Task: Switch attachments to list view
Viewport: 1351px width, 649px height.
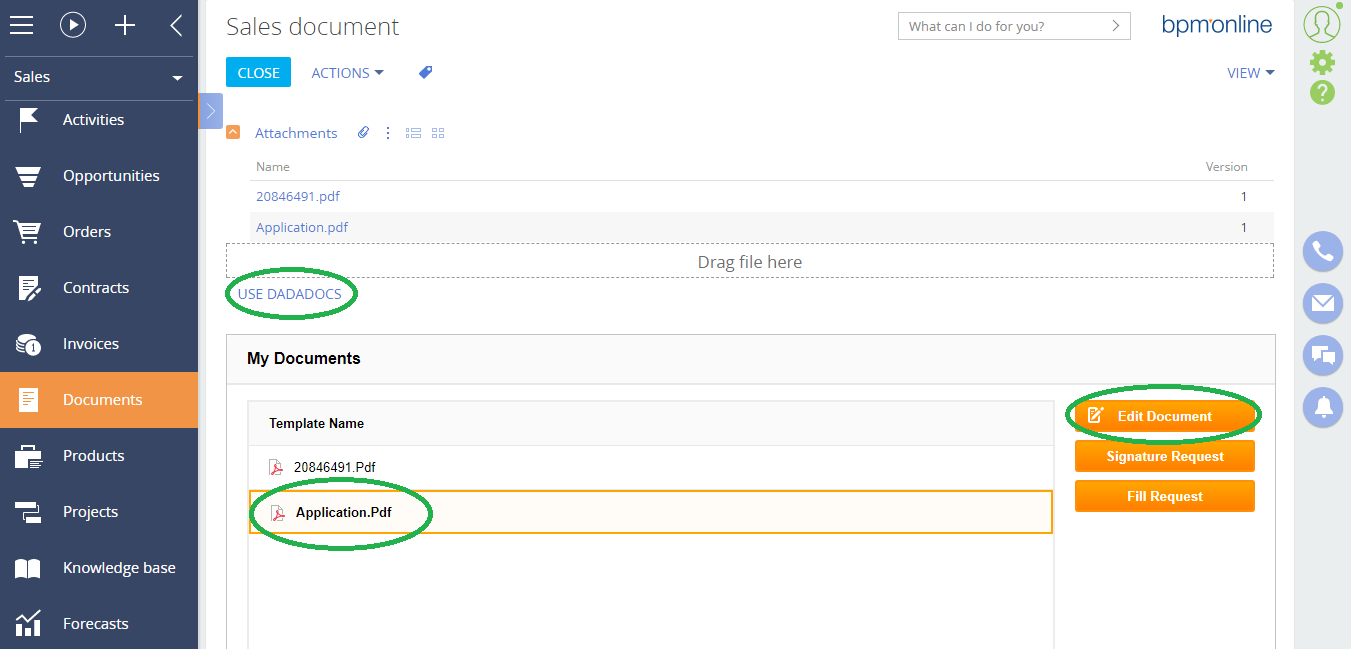Action: click(413, 133)
